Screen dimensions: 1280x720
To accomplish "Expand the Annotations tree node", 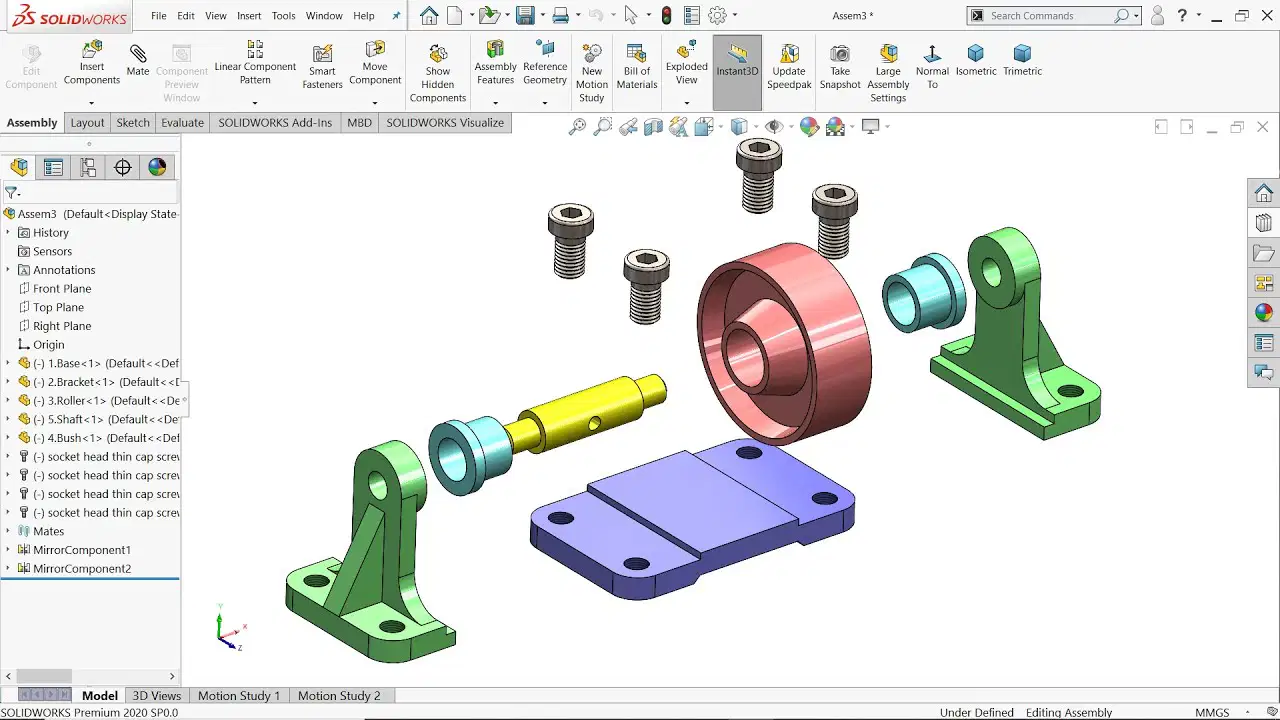I will 8,270.
